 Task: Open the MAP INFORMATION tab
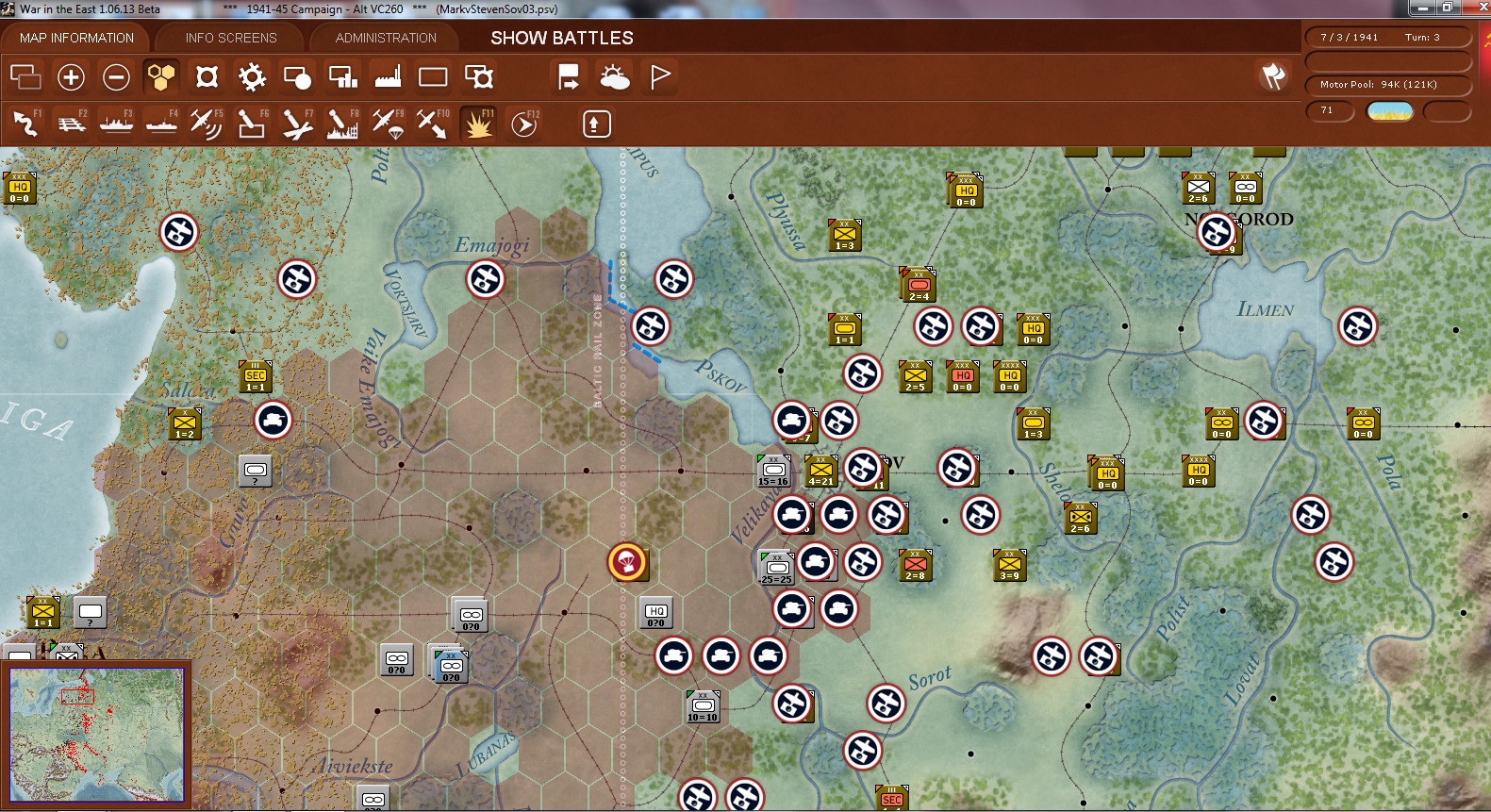pos(76,38)
